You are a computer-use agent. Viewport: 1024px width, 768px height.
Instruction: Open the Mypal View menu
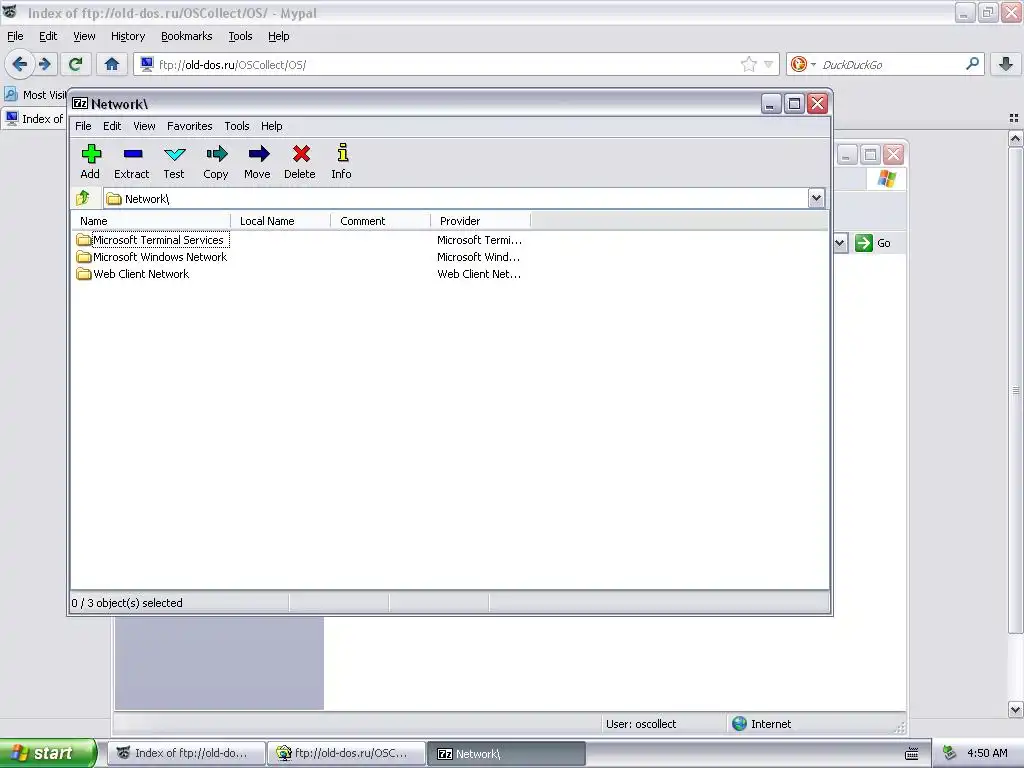(x=84, y=36)
